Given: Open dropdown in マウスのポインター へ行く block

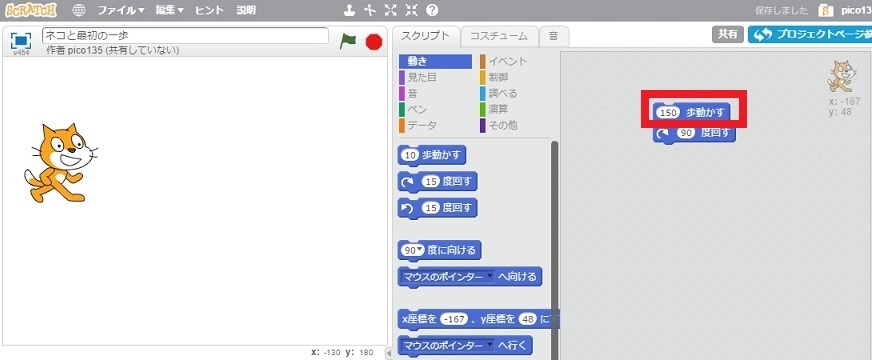Looking at the screenshot, I should pyautogui.click(x=489, y=346).
